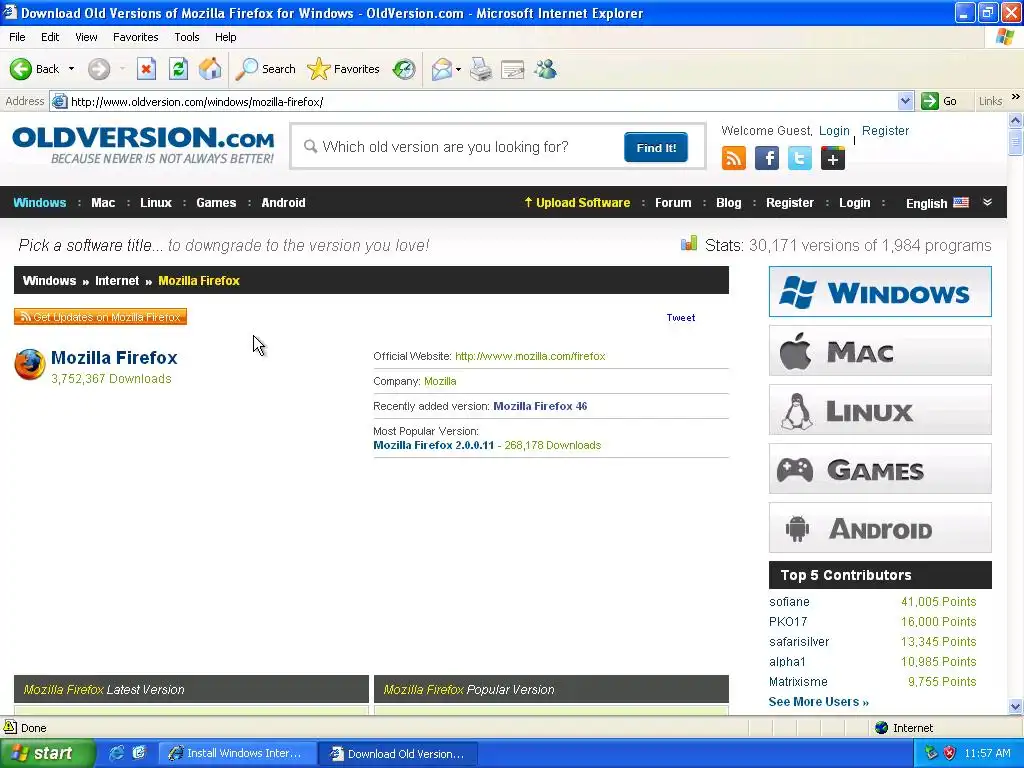Open the orange RSS feed icon
The image size is (1024, 768).
[733, 158]
